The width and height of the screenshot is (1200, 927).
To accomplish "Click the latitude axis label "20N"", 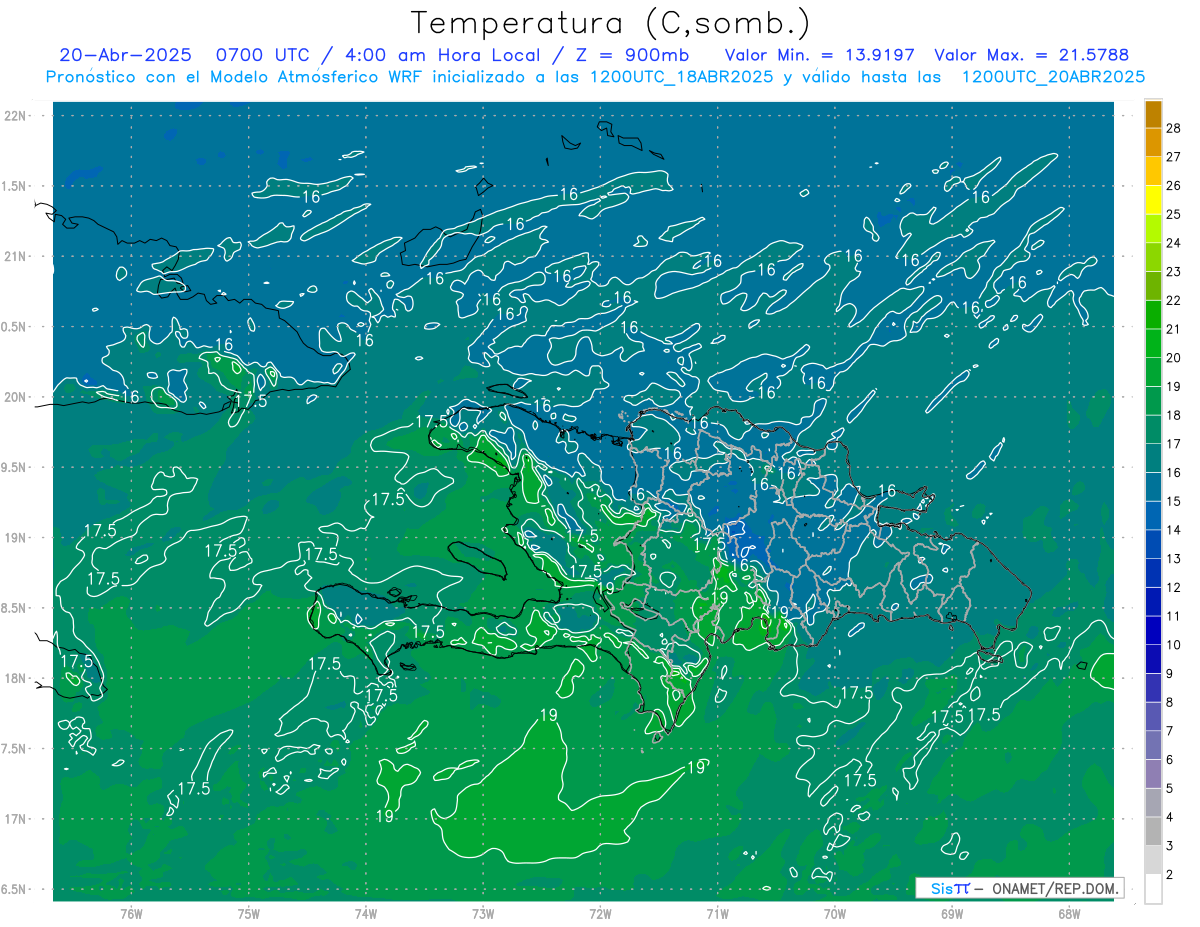I will click(x=15, y=397).
